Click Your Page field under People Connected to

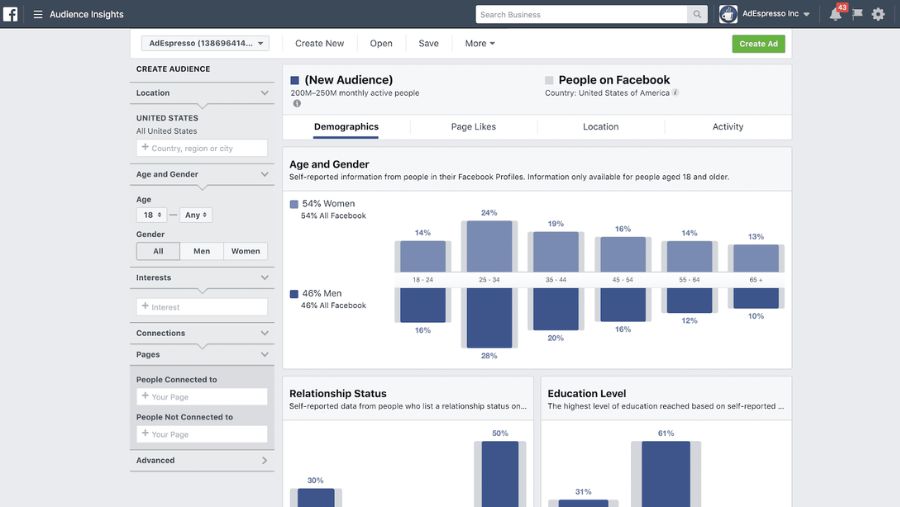coord(201,397)
